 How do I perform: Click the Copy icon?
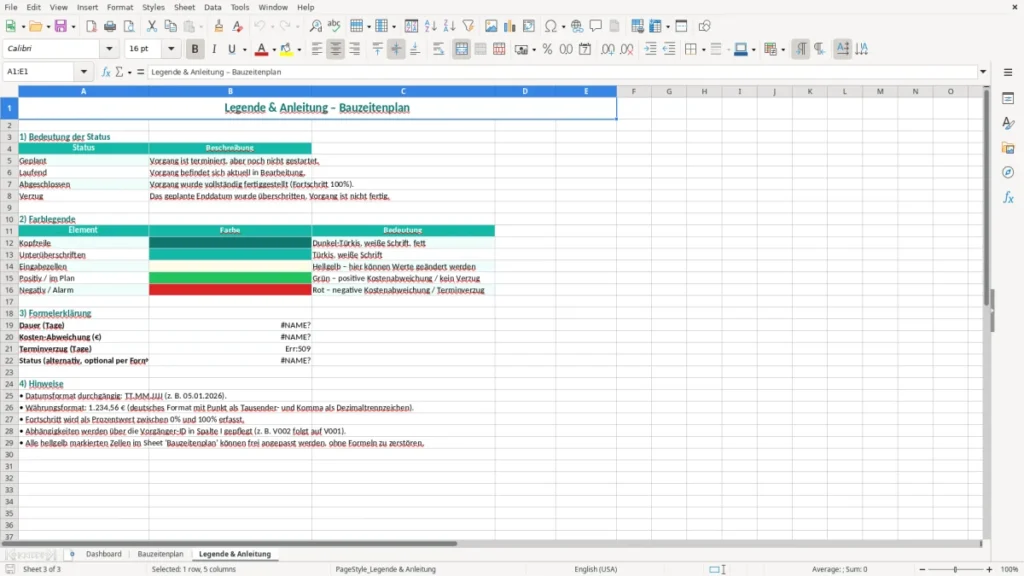(170, 26)
